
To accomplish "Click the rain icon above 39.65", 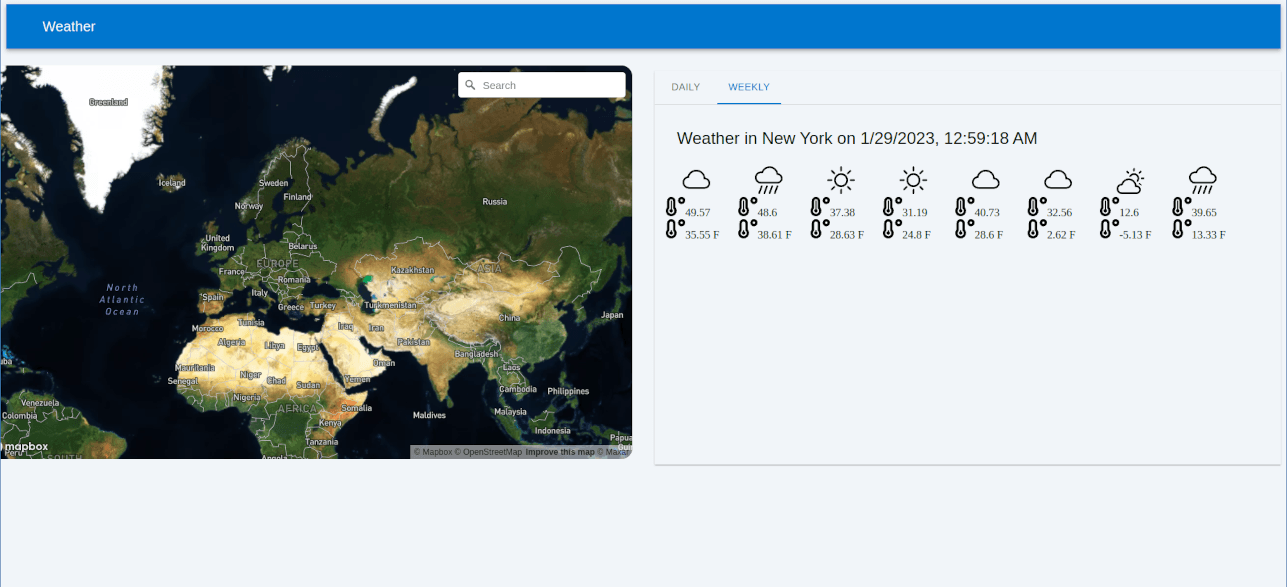I will tap(1203, 180).
